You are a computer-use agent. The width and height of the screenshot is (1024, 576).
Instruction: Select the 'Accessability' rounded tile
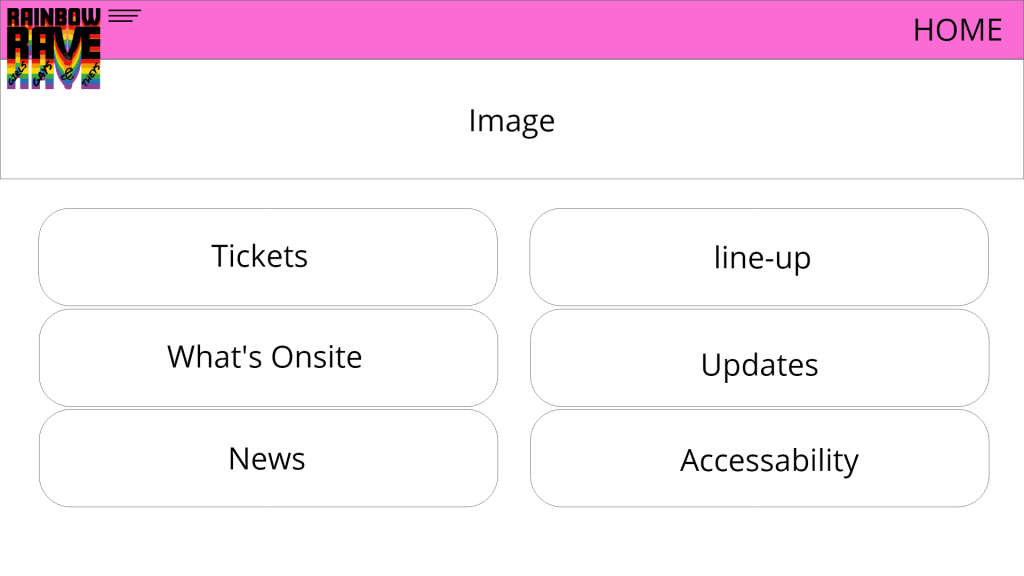click(x=759, y=458)
